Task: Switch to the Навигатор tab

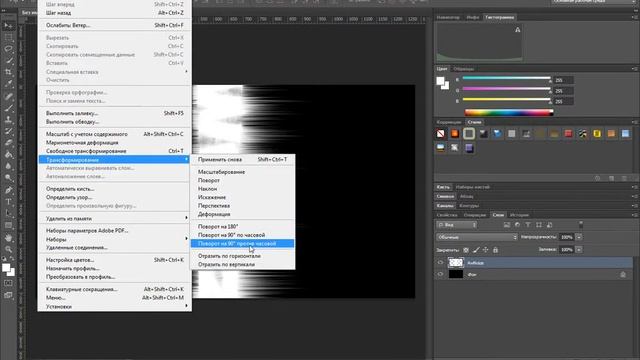Action: (448, 18)
